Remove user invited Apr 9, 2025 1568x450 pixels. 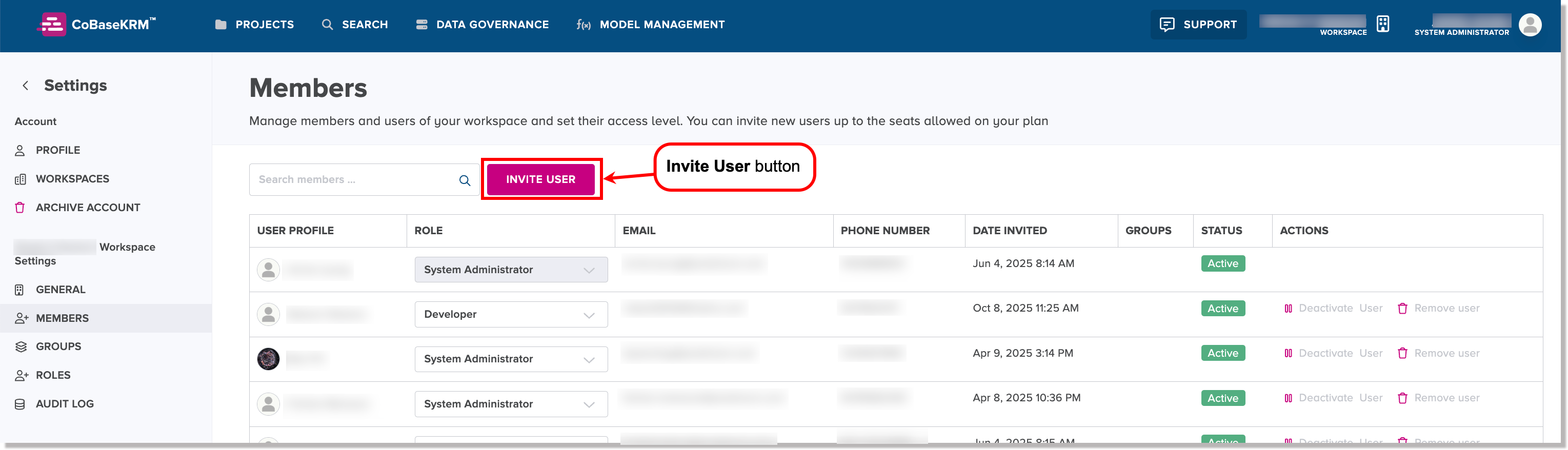pos(1438,353)
